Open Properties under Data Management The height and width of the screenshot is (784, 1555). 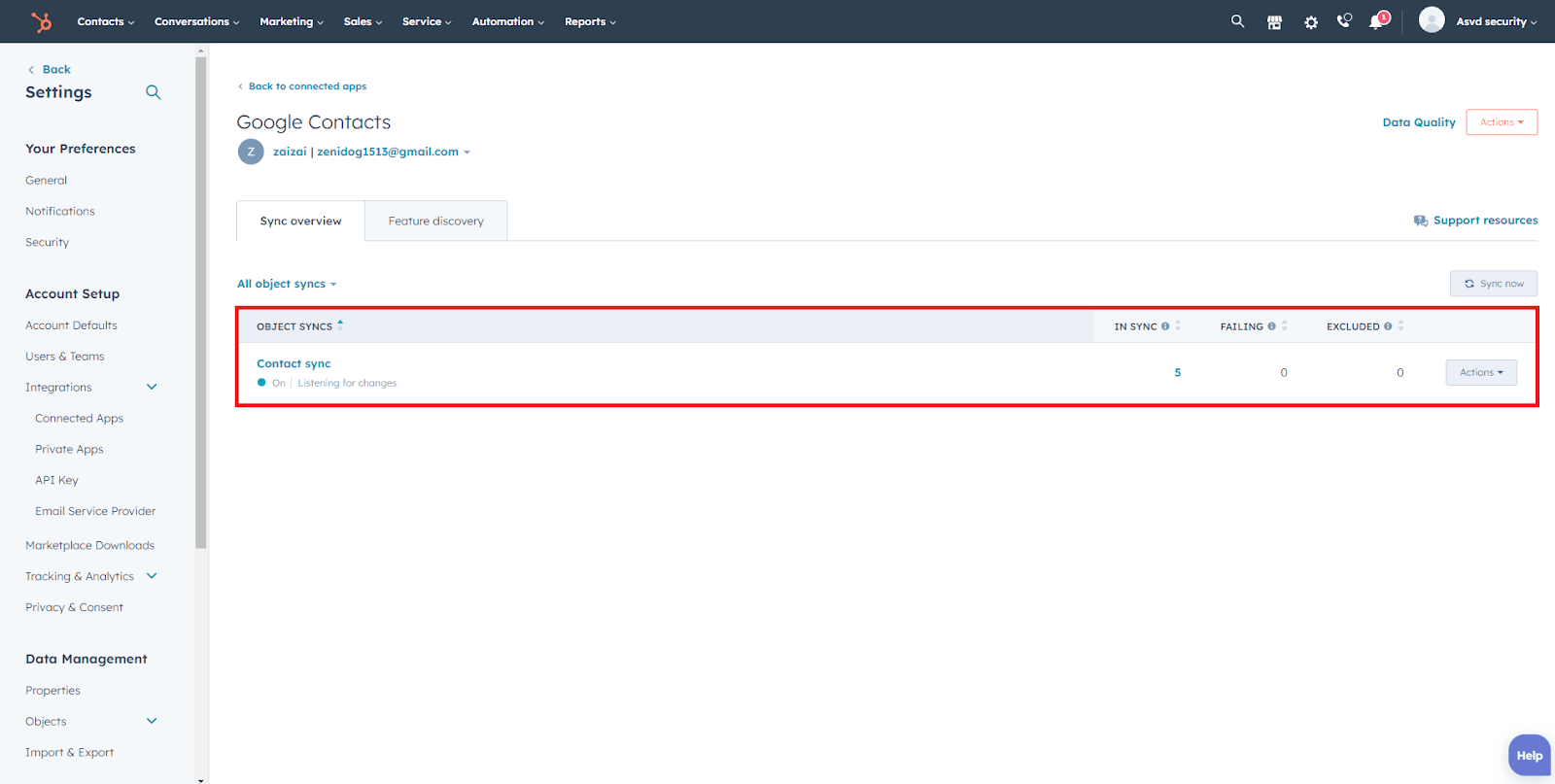(52, 691)
